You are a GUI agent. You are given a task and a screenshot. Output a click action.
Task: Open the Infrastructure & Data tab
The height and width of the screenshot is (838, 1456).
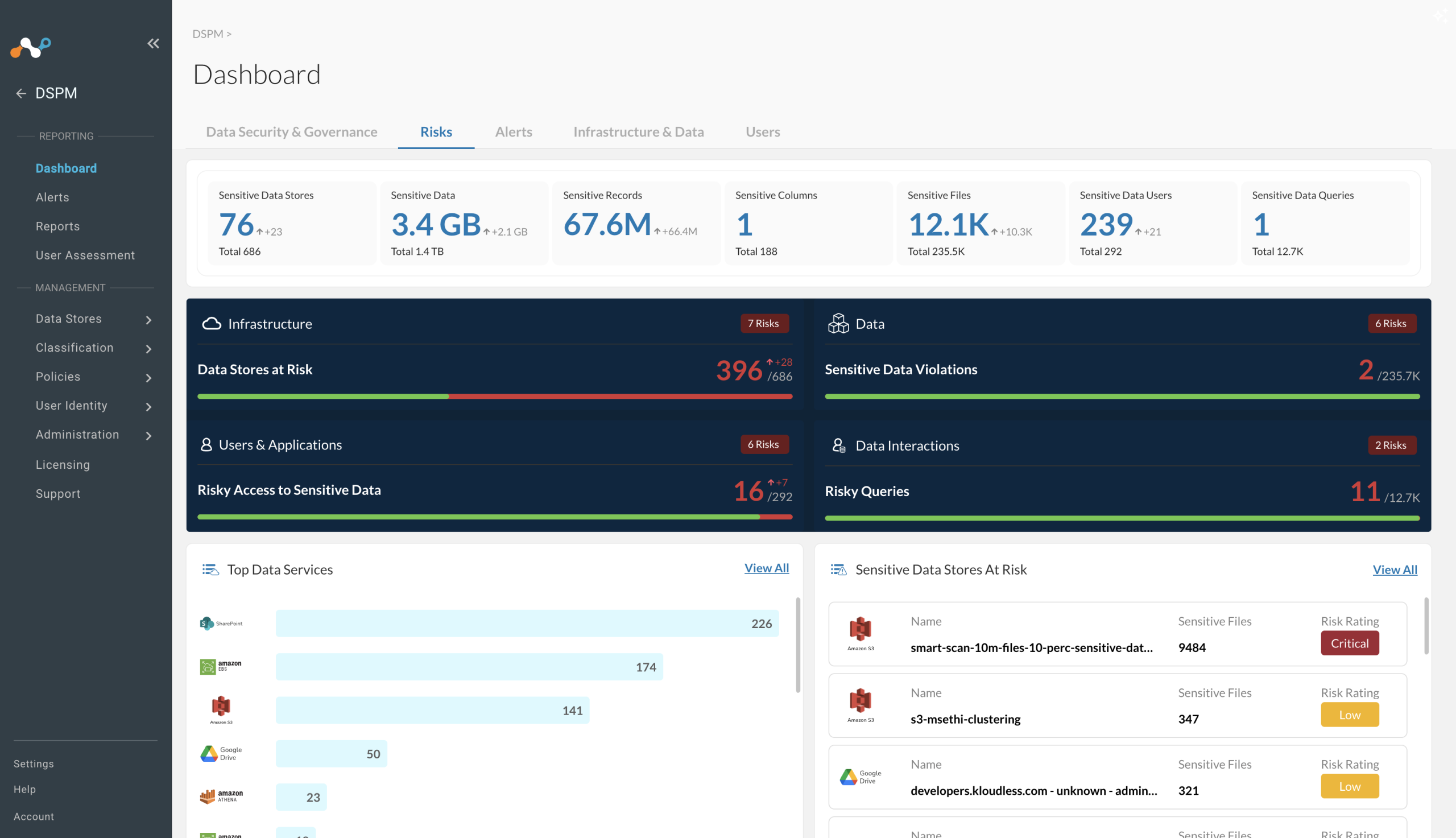click(x=639, y=132)
